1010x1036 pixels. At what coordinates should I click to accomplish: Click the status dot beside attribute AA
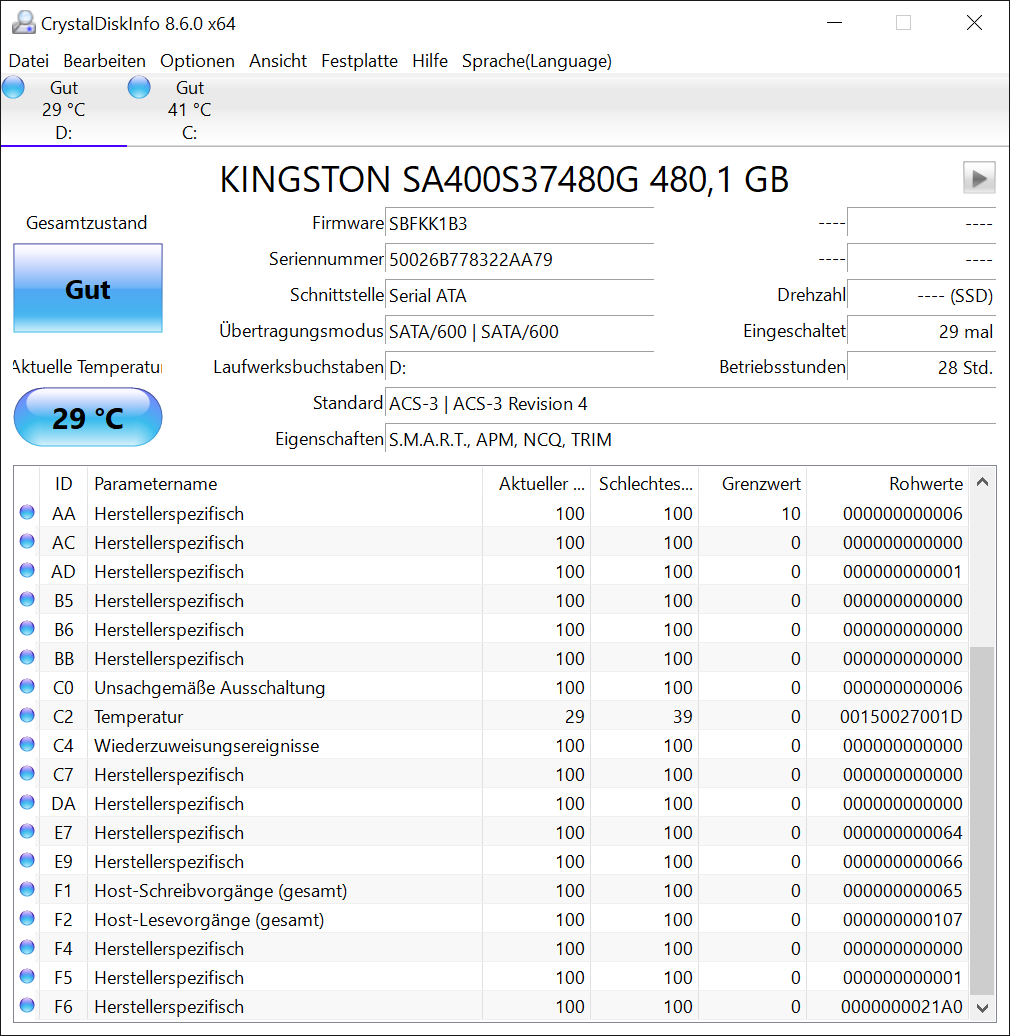pos(27,513)
